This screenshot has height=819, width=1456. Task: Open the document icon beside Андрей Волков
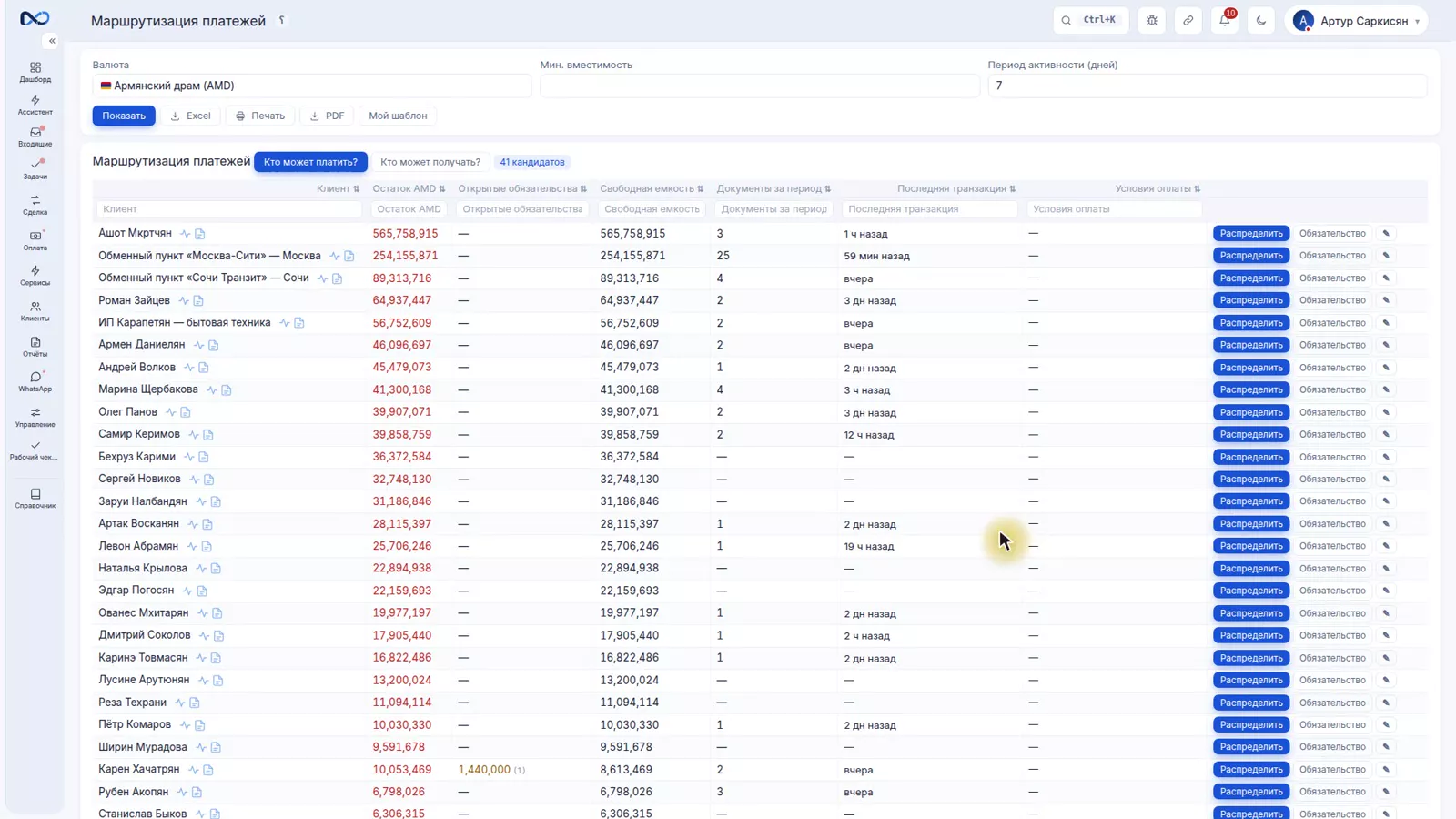point(204,368)
